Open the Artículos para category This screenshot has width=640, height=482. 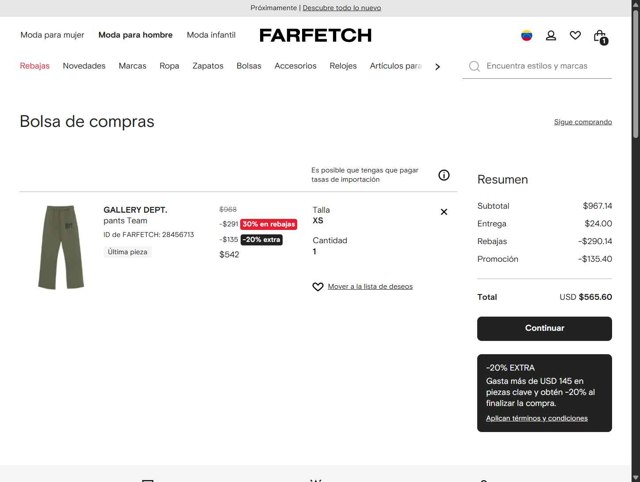396,66
